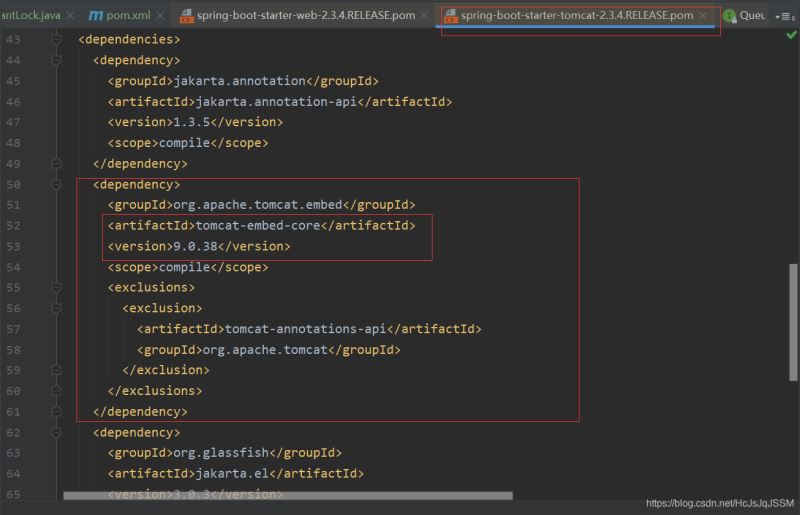Screen dimensions: 800x515
Task: Collapse the dependency block at line 62
Action: click(x=57, y=432)
